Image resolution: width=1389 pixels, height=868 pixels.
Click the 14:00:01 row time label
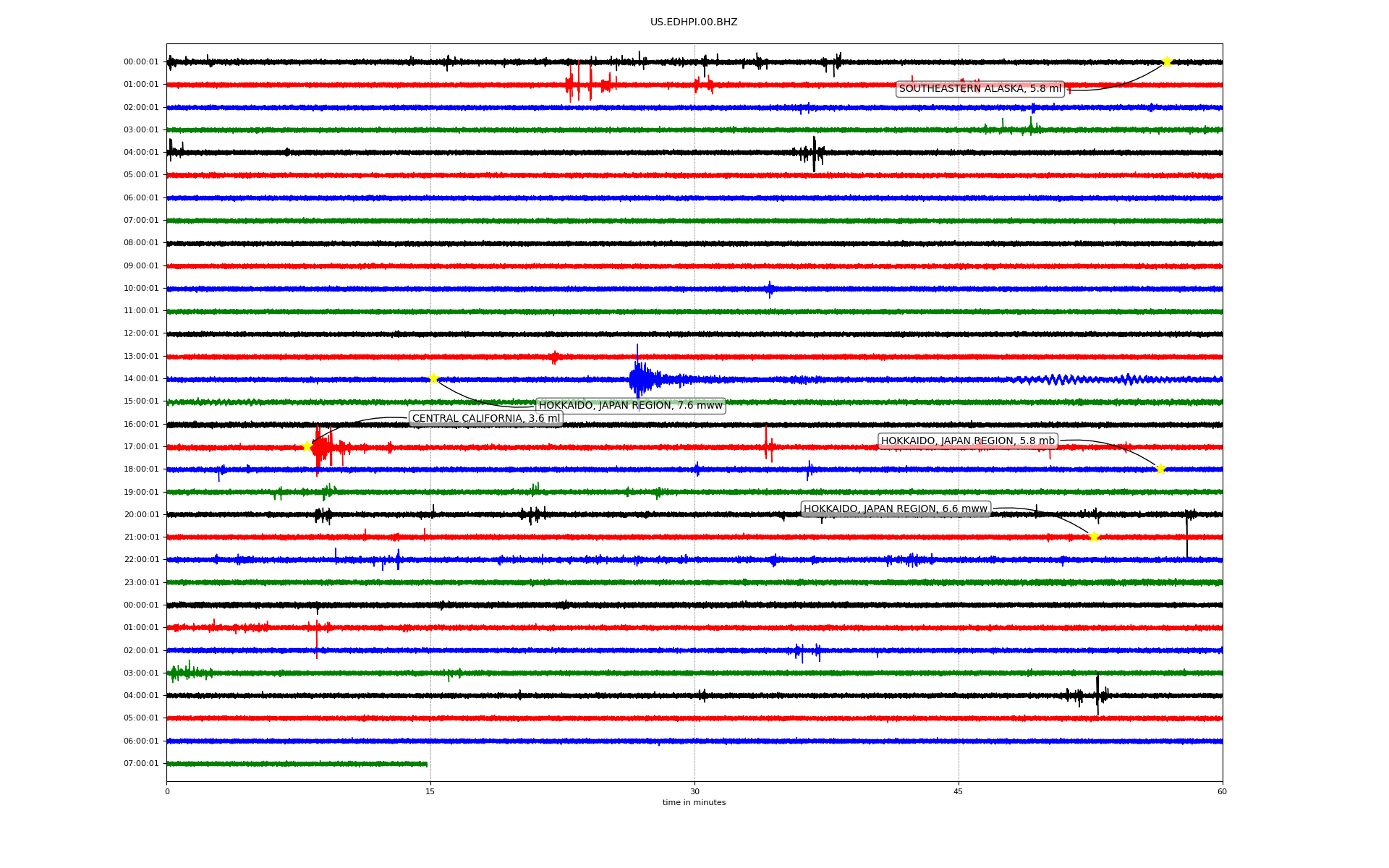point(141,379)
